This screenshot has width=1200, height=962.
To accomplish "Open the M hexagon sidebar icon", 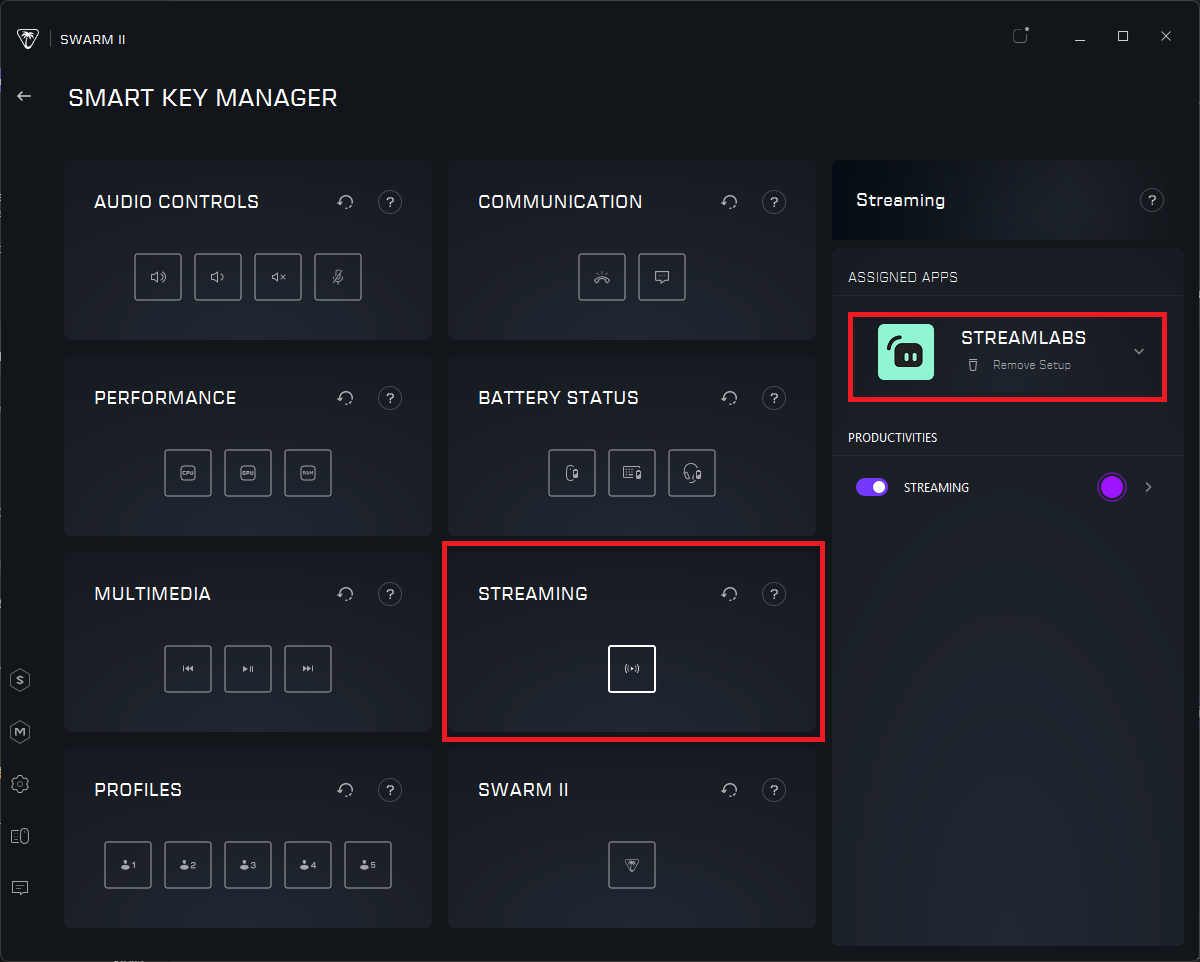I will pos(20,732).
